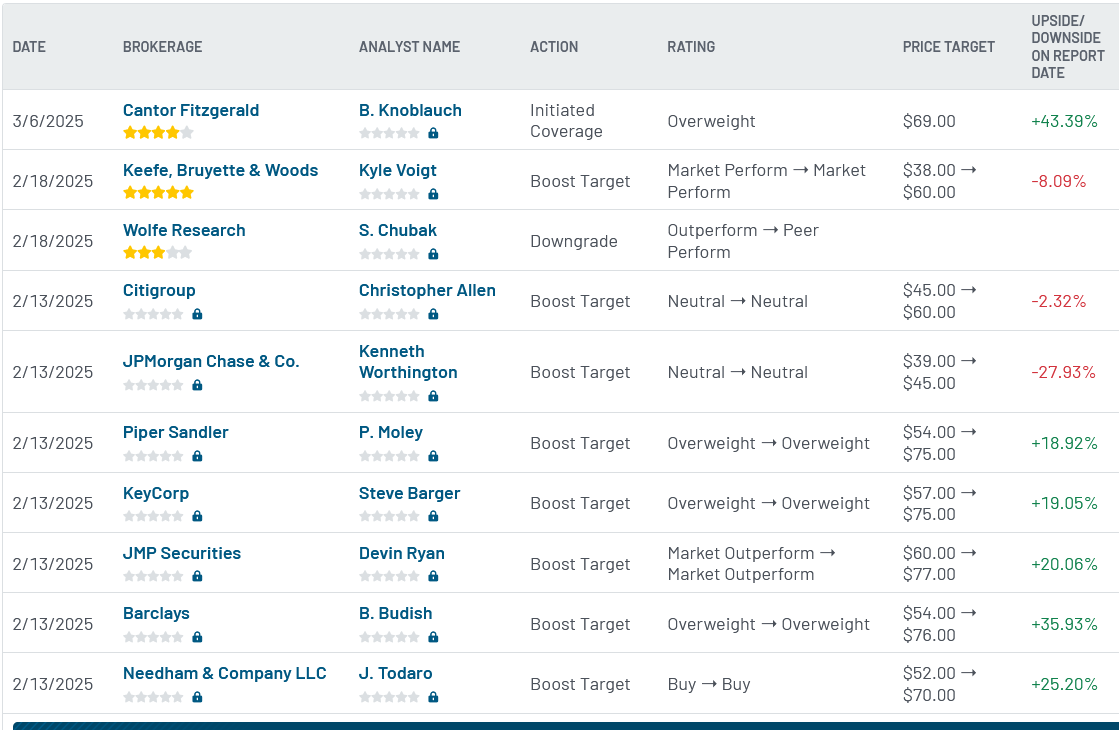Select the Downgrade action cell
Viewport: 1119px width, 730px height.
point(574,241)
